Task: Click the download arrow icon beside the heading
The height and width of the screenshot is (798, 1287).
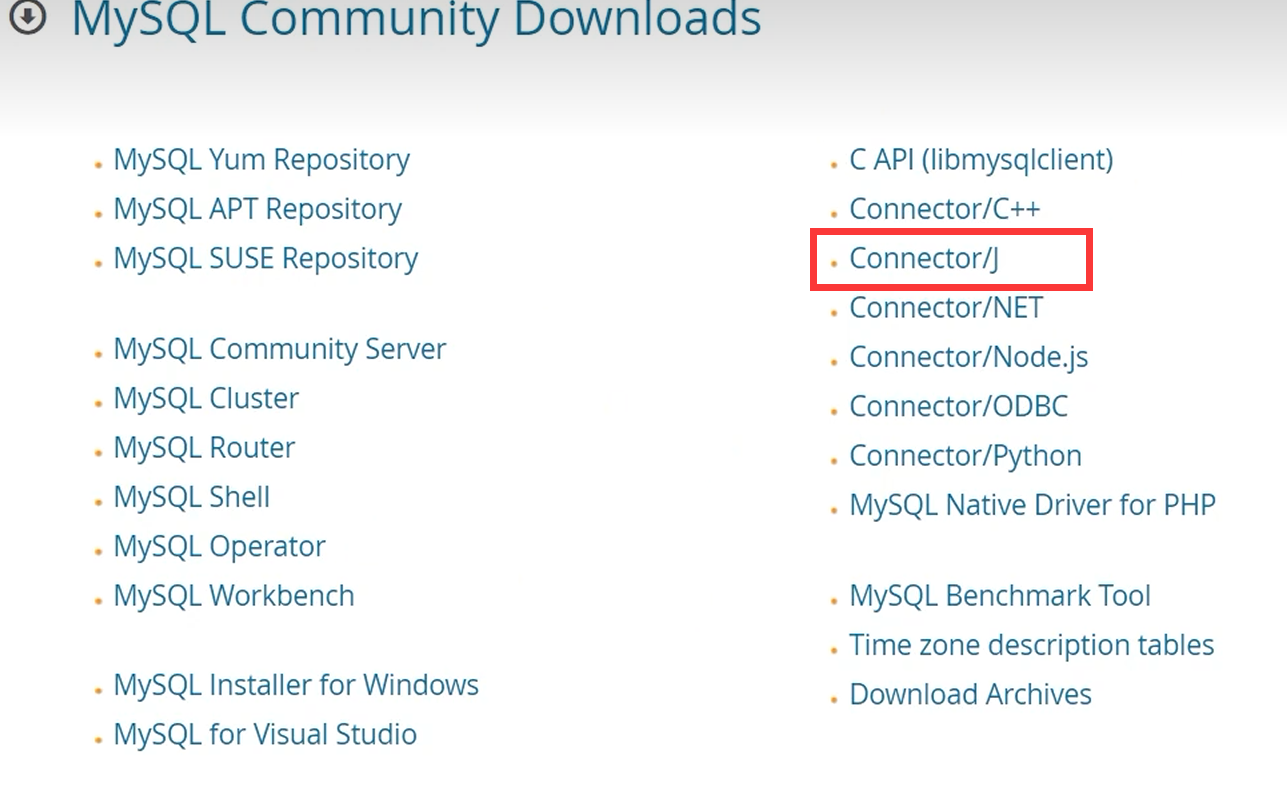Action: pyautogui.click(x=27, y=17)
